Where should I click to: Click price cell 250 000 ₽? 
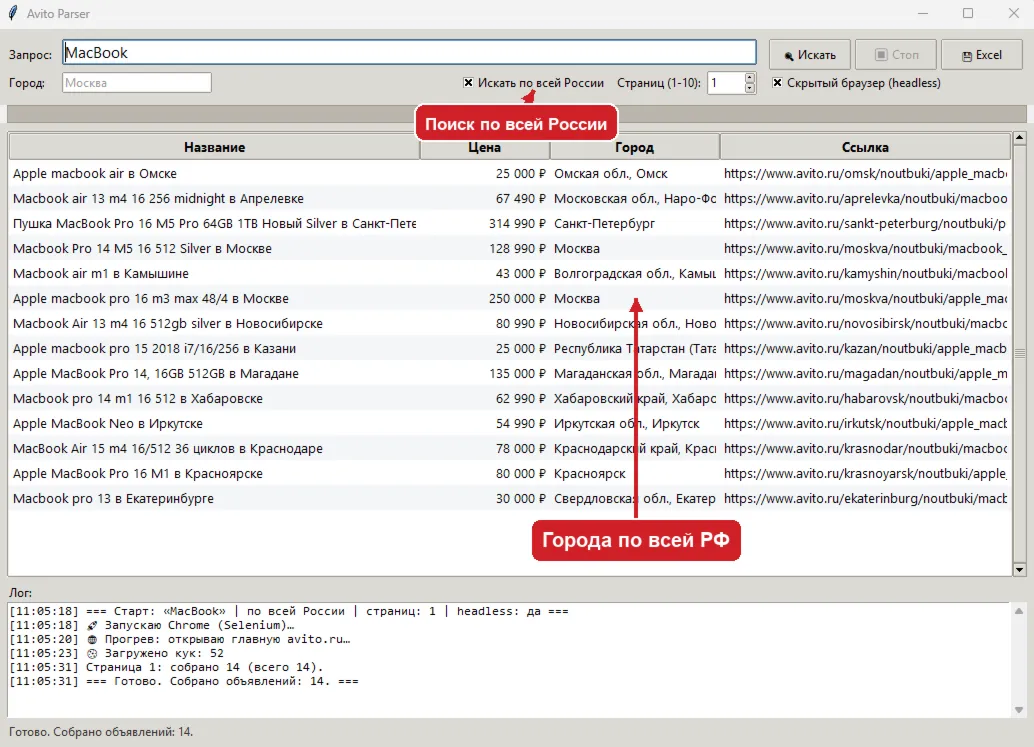click(x=517, y=299)
